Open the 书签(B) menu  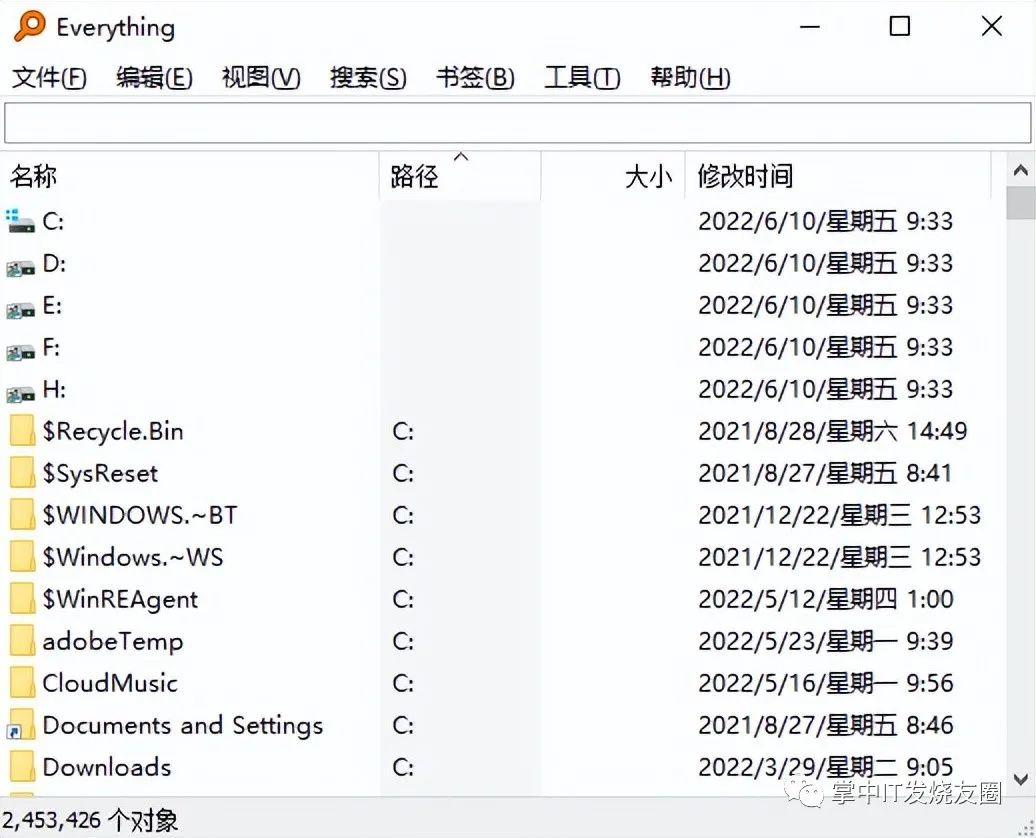[475, 77]
